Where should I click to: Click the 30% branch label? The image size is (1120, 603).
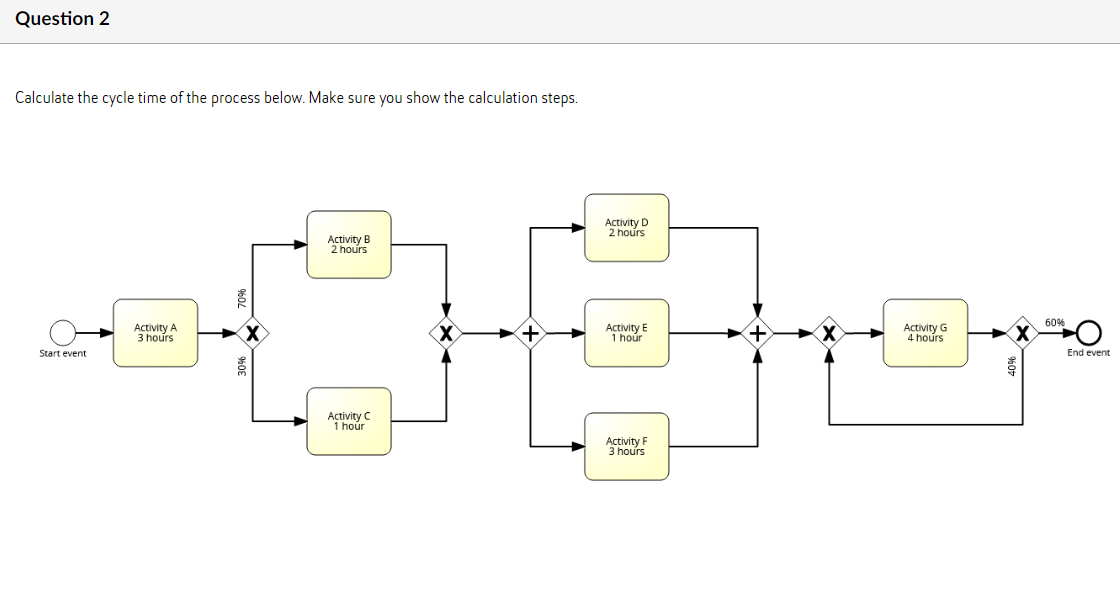[x=241, y=366]
